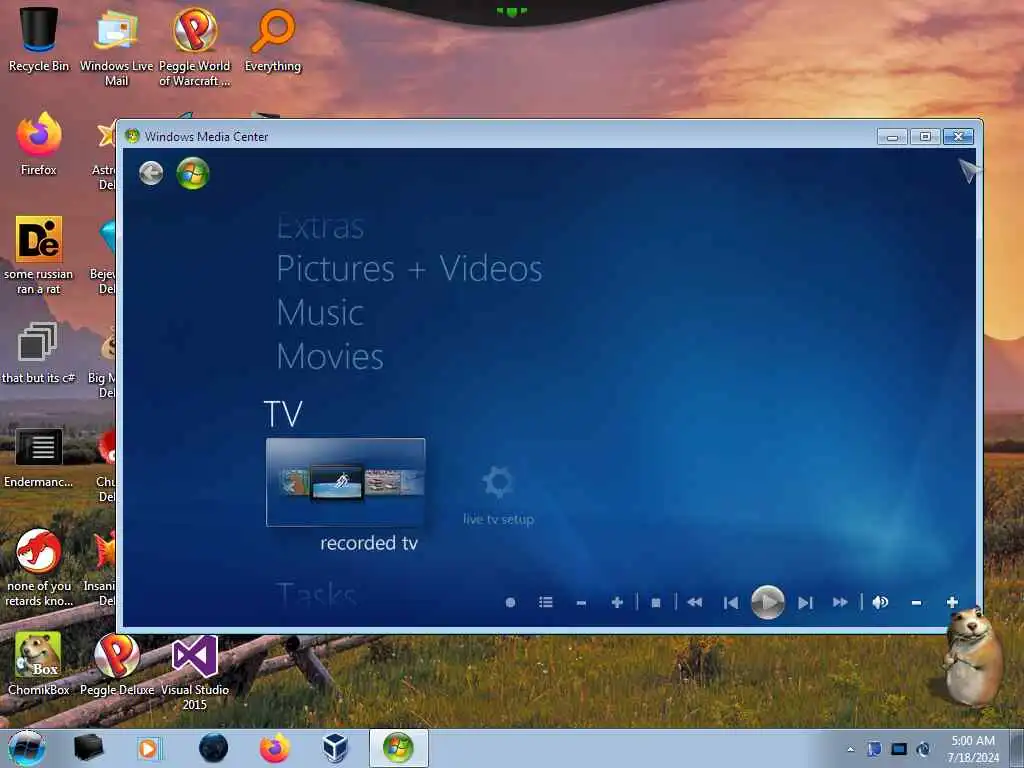1024x768 pixels.
Task: Open 'some russian ran a rat' desktop icon
Action: click(39, 255)
